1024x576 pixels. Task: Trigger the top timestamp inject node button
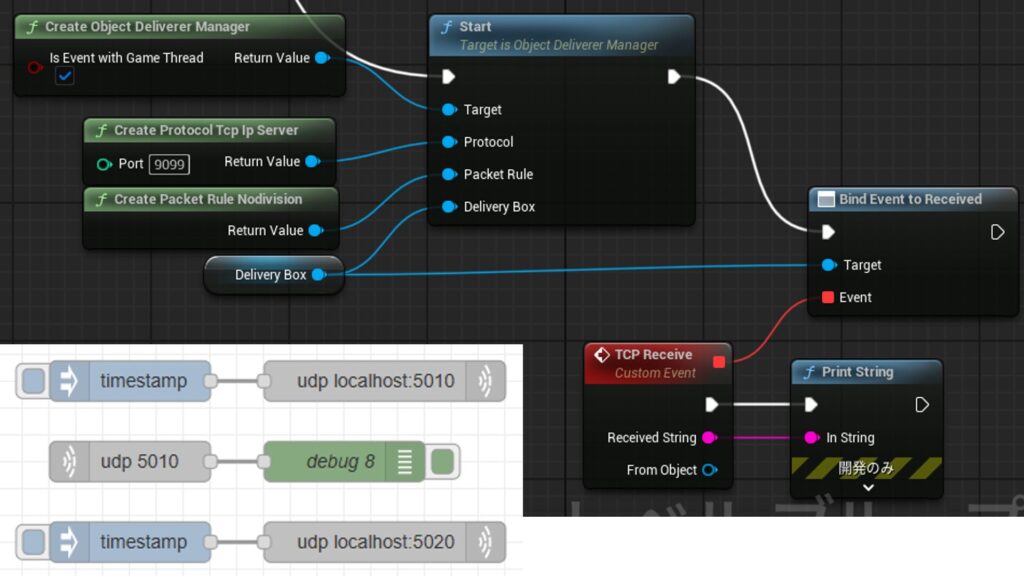(x=34, y=381)
